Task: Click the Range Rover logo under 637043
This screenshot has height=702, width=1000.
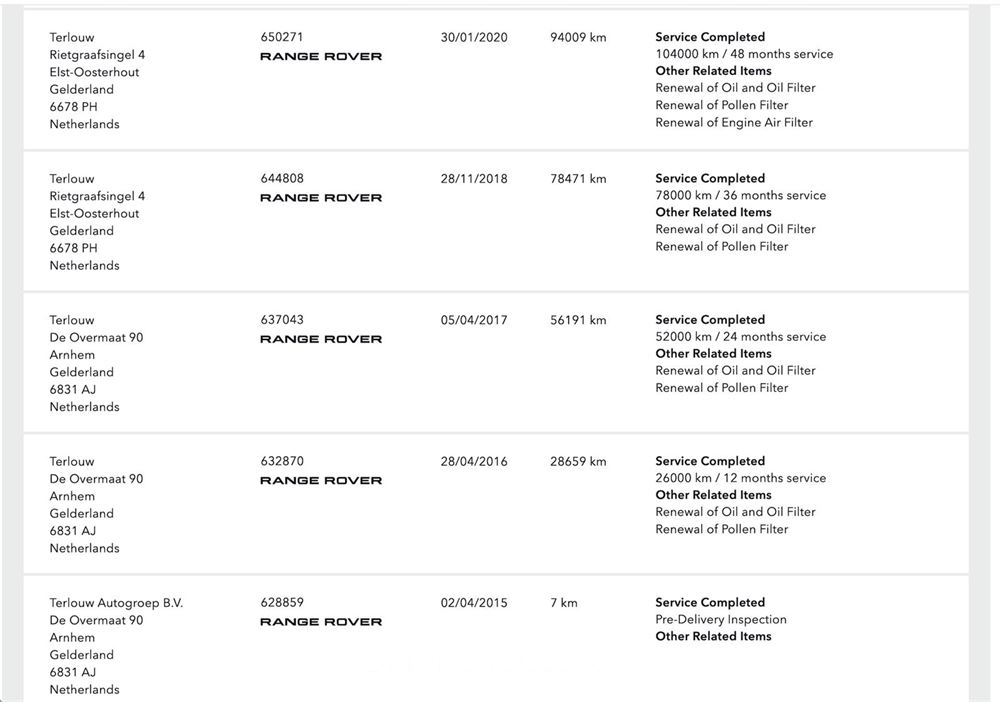Action: tap(321, 339)
